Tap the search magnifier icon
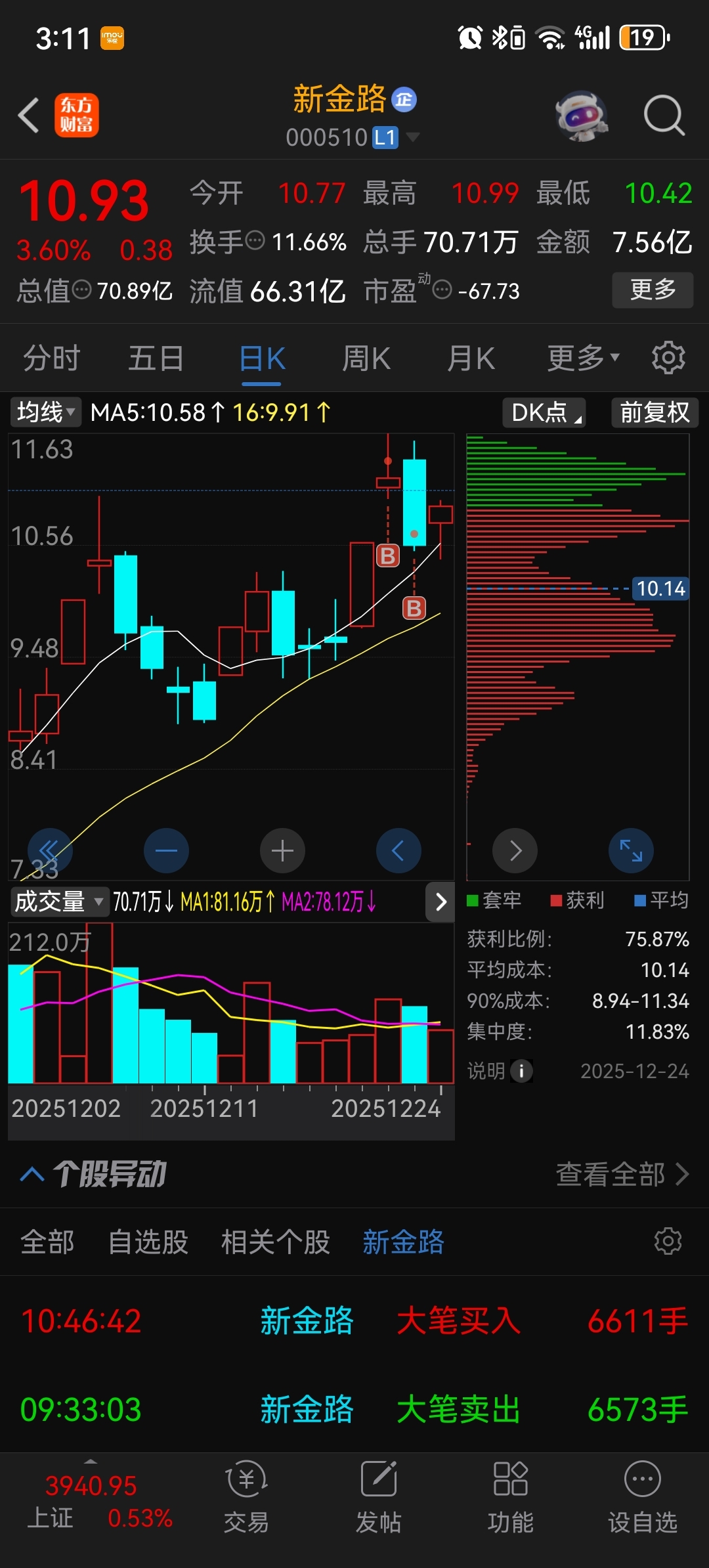Image resolution: width=709 pixels, height=1568 pixels. (x=664, y=116)
